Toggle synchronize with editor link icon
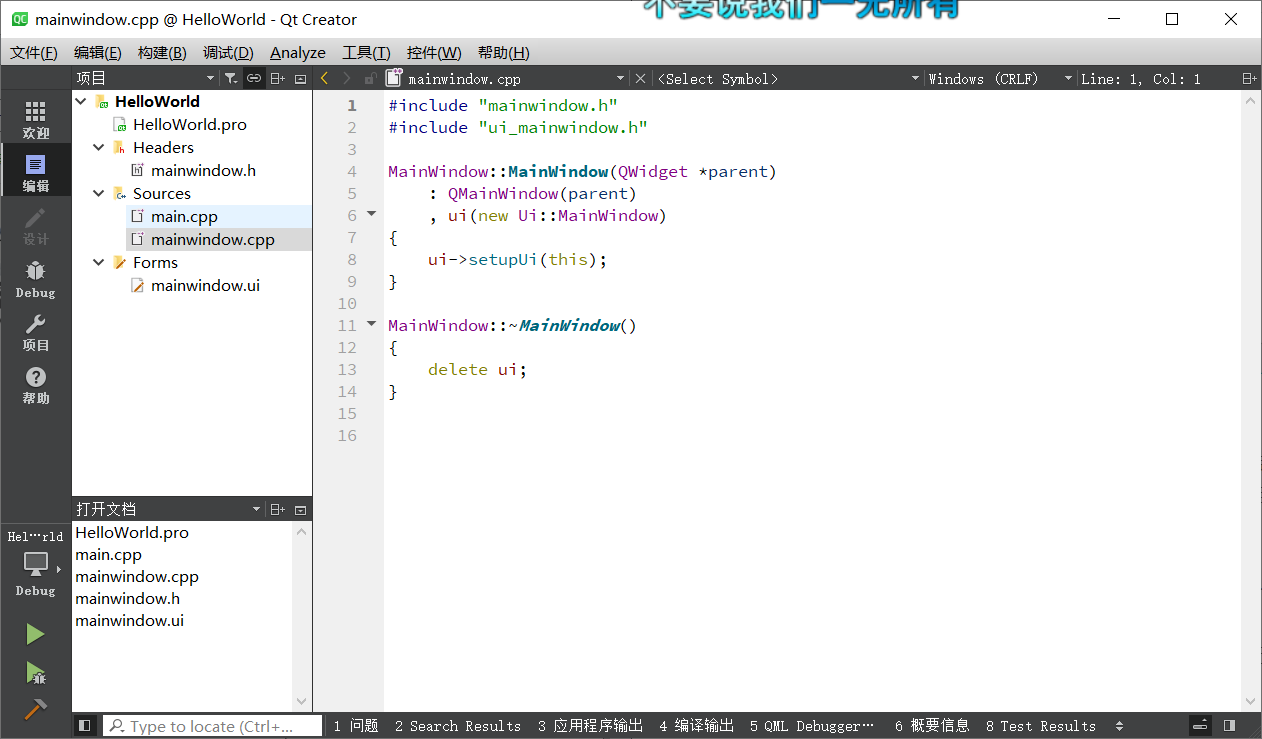Screen dimensions: 1262x739 (x=254, y=78)
